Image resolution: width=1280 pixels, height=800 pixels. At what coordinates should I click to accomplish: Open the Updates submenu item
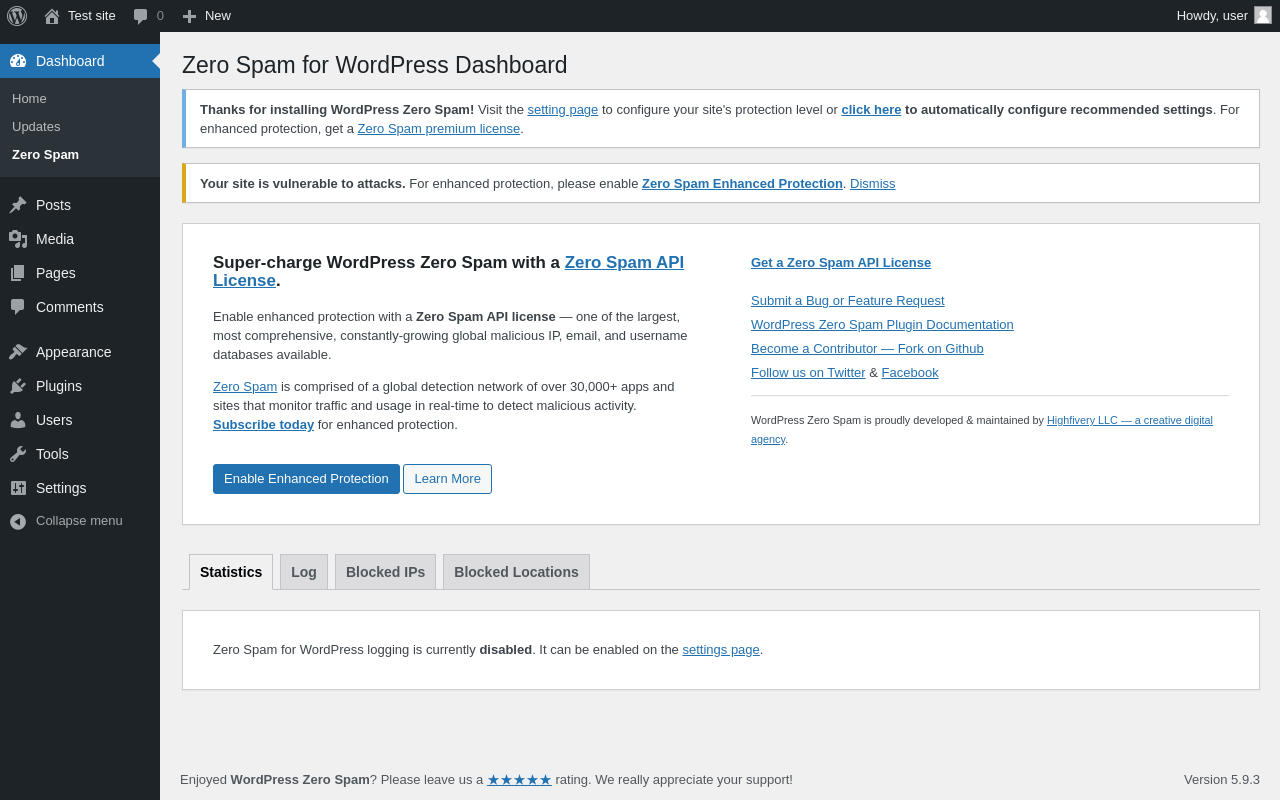coord(36,126)
